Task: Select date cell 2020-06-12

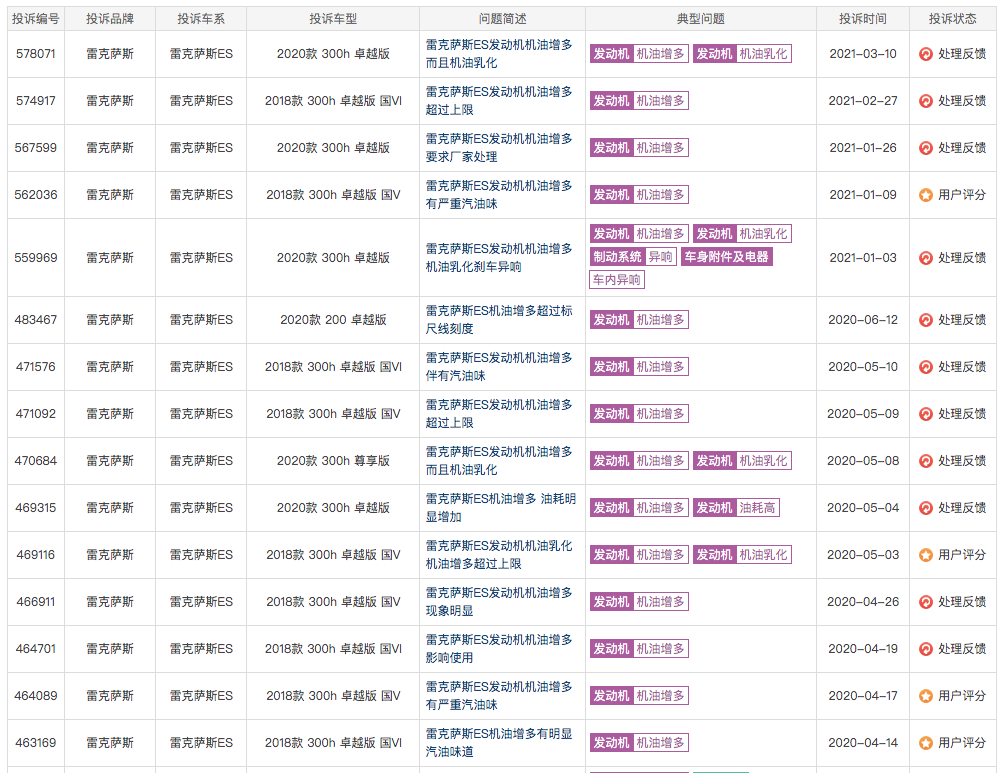Action: pyautogui.click(x=863, y=320)
